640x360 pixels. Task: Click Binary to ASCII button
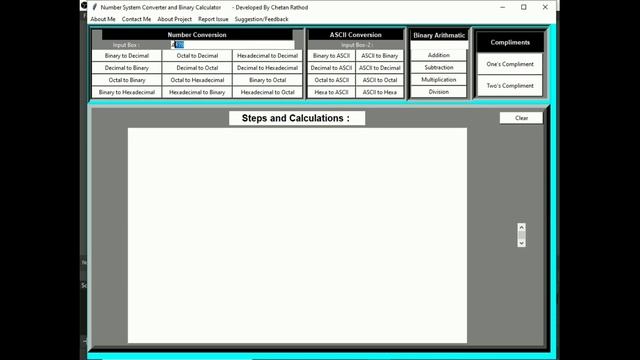pyautogui.click(x=331, y=56)
